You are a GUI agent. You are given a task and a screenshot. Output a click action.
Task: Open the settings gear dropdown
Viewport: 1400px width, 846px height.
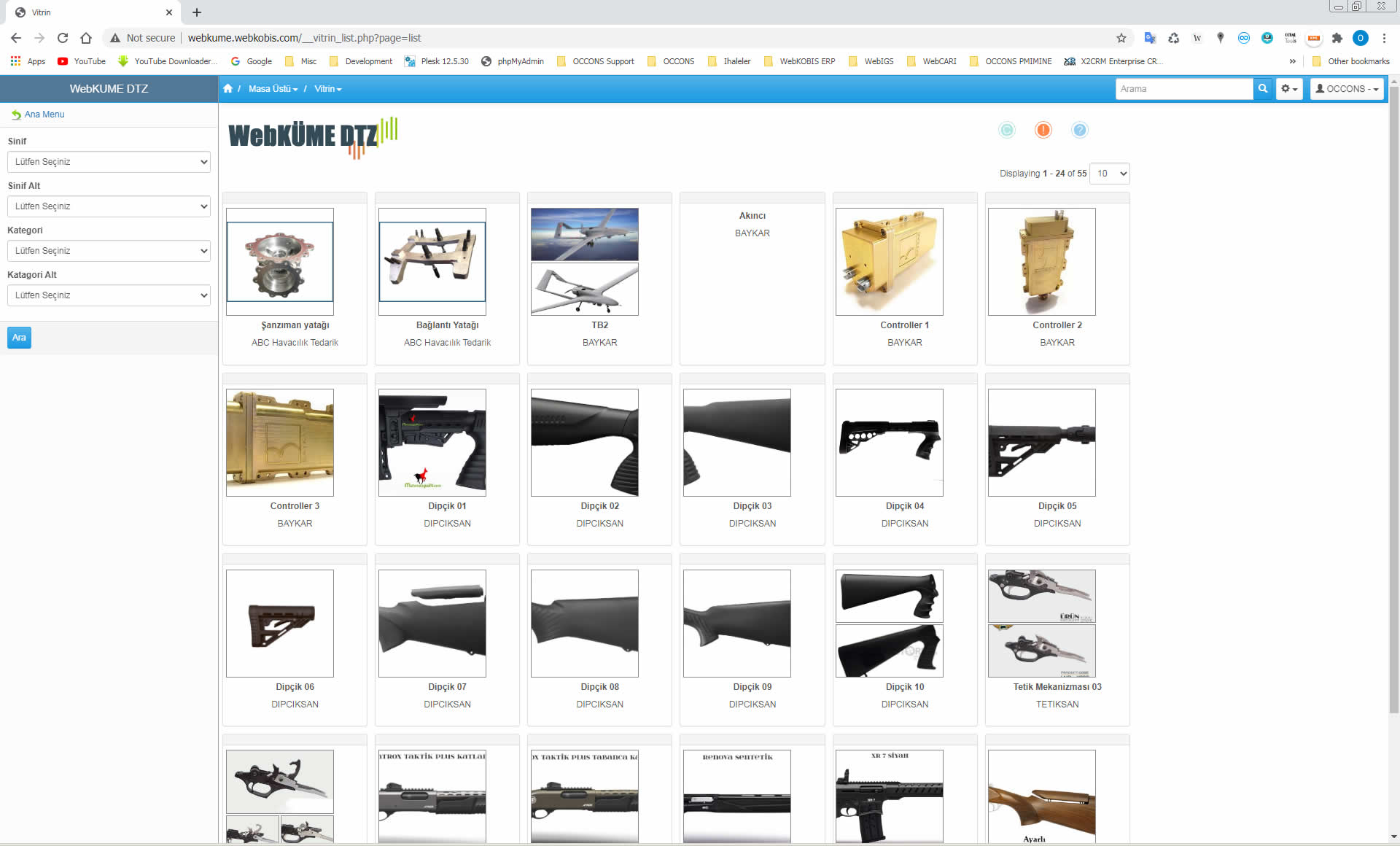tap(1289, 88)
